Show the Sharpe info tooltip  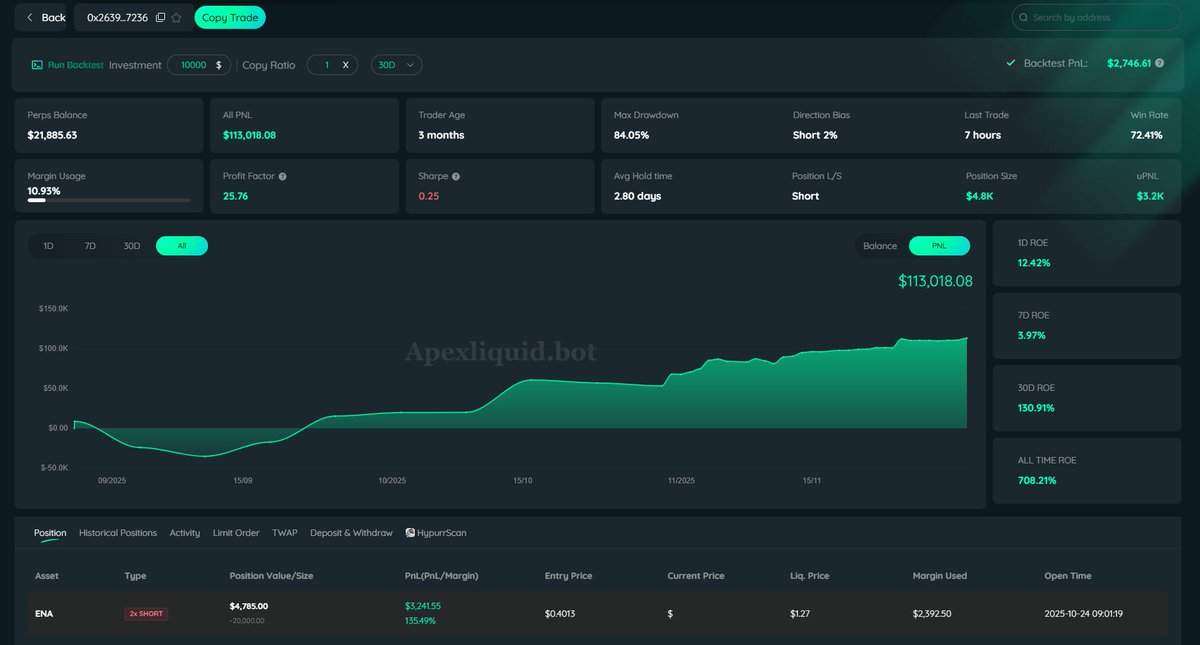point(456,176)
